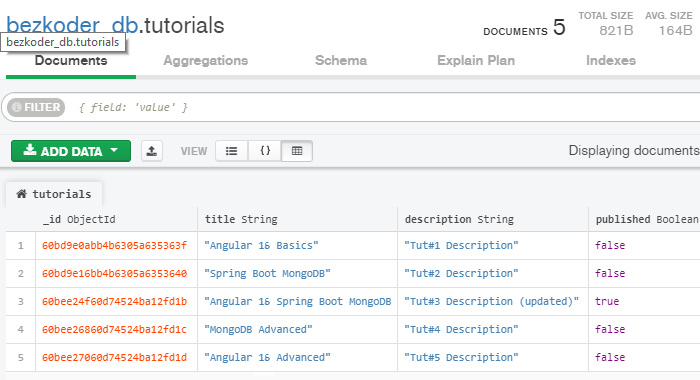Select the "MongoDB Advanced" title cell
700x380 pixels.
click(297, 330)
